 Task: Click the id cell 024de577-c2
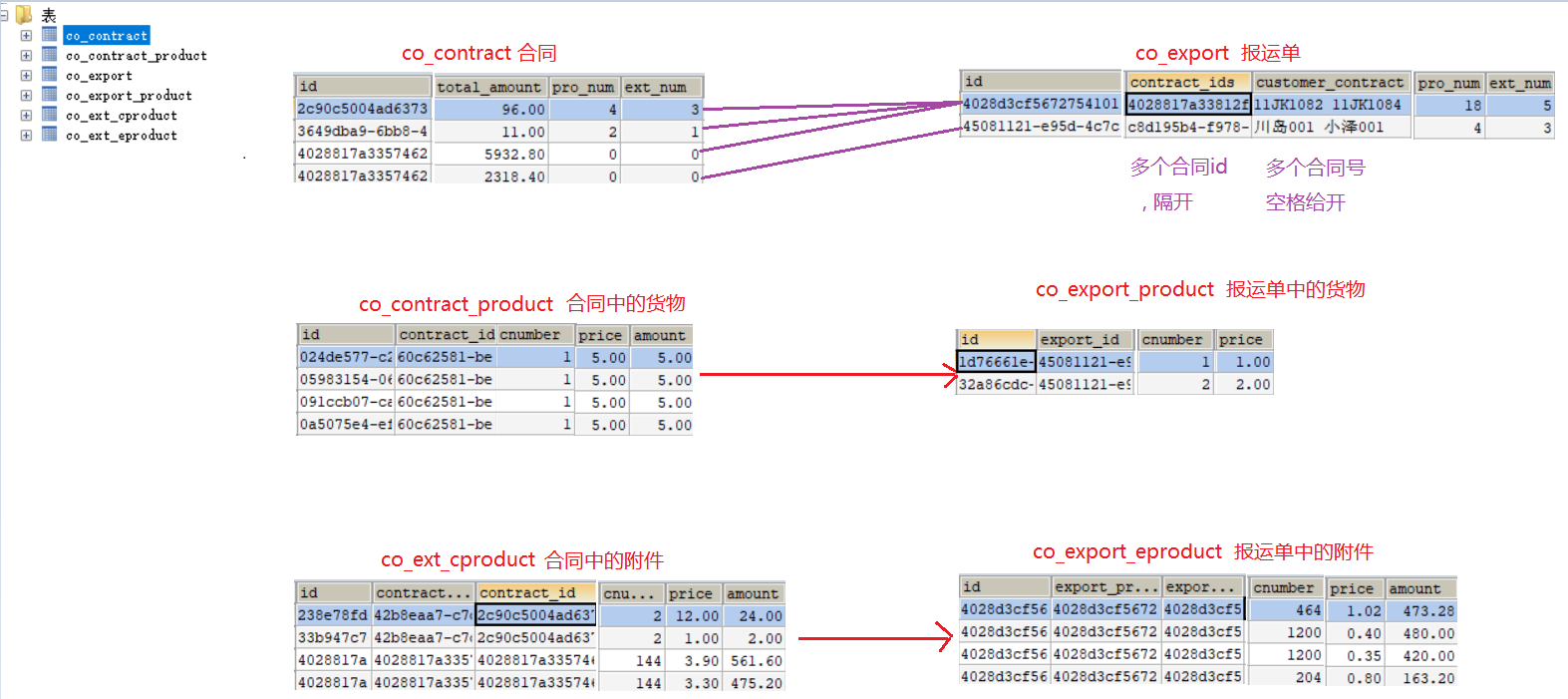point(346,357)
